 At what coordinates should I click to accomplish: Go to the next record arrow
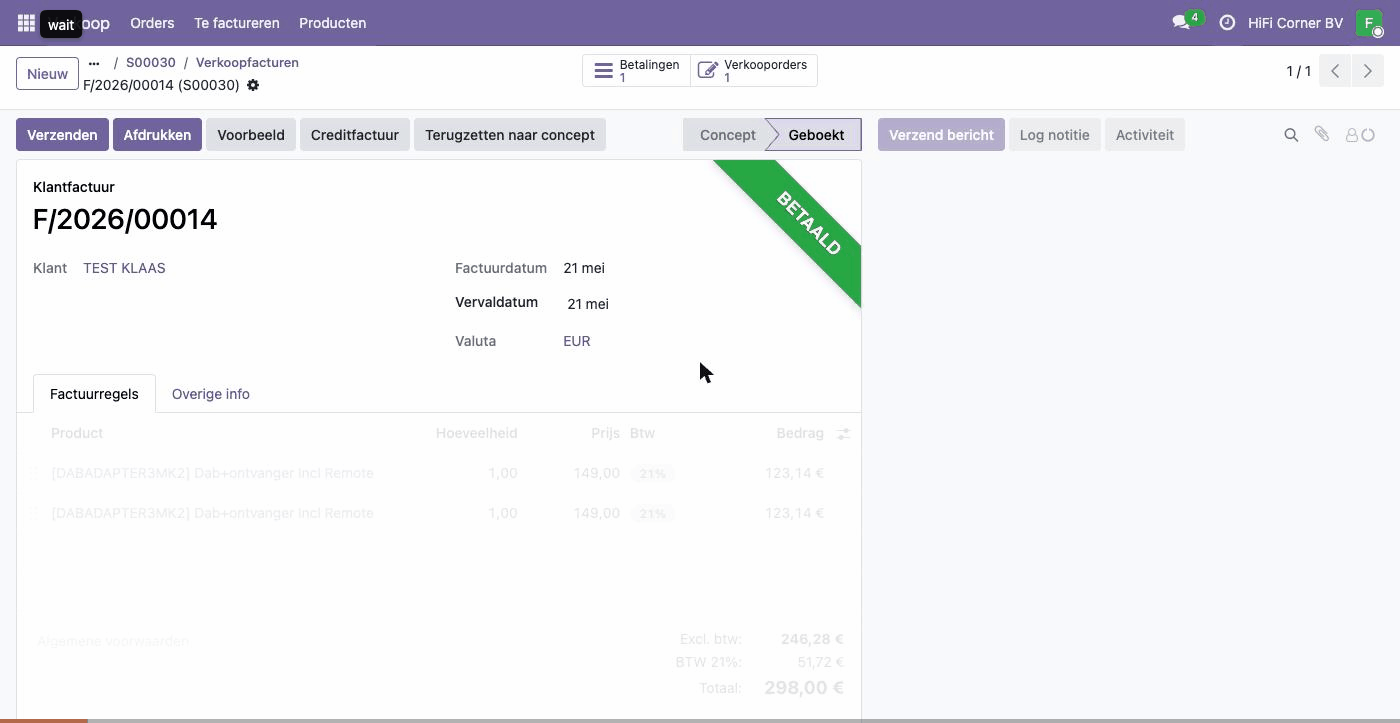1367,71
